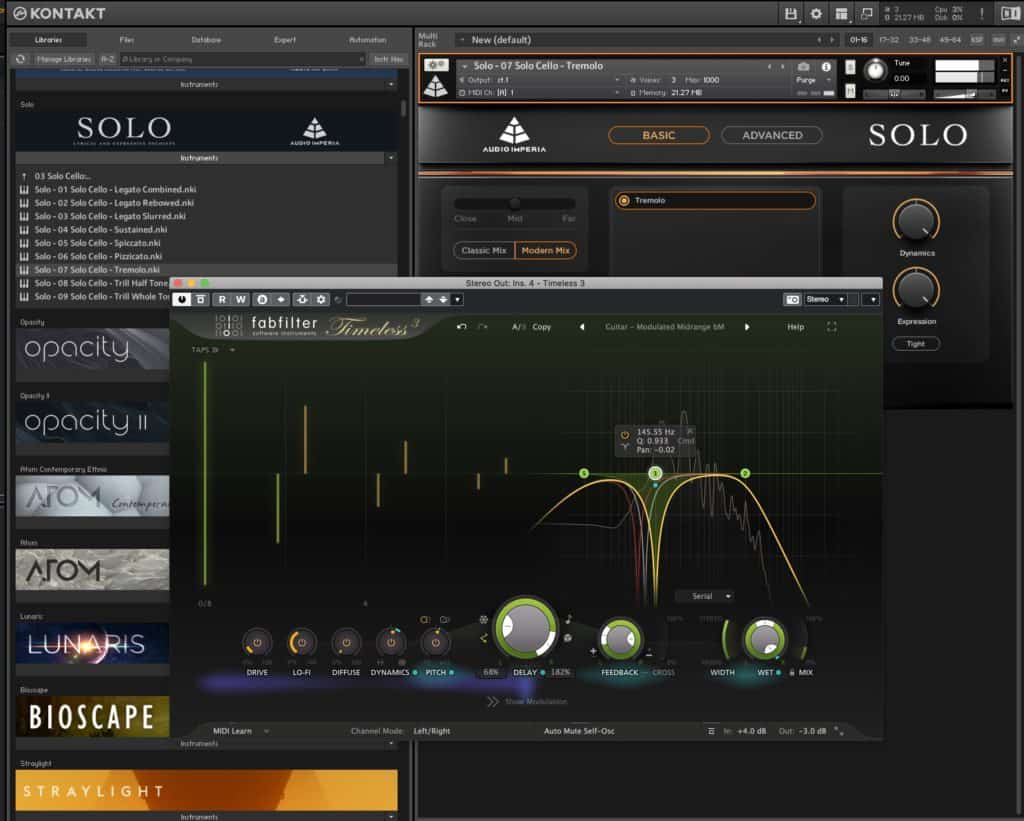The height and width of the screenshot is (821, 1024).
Task: Open Kontakt options gear icon
Action: click(x=816, y=13)
